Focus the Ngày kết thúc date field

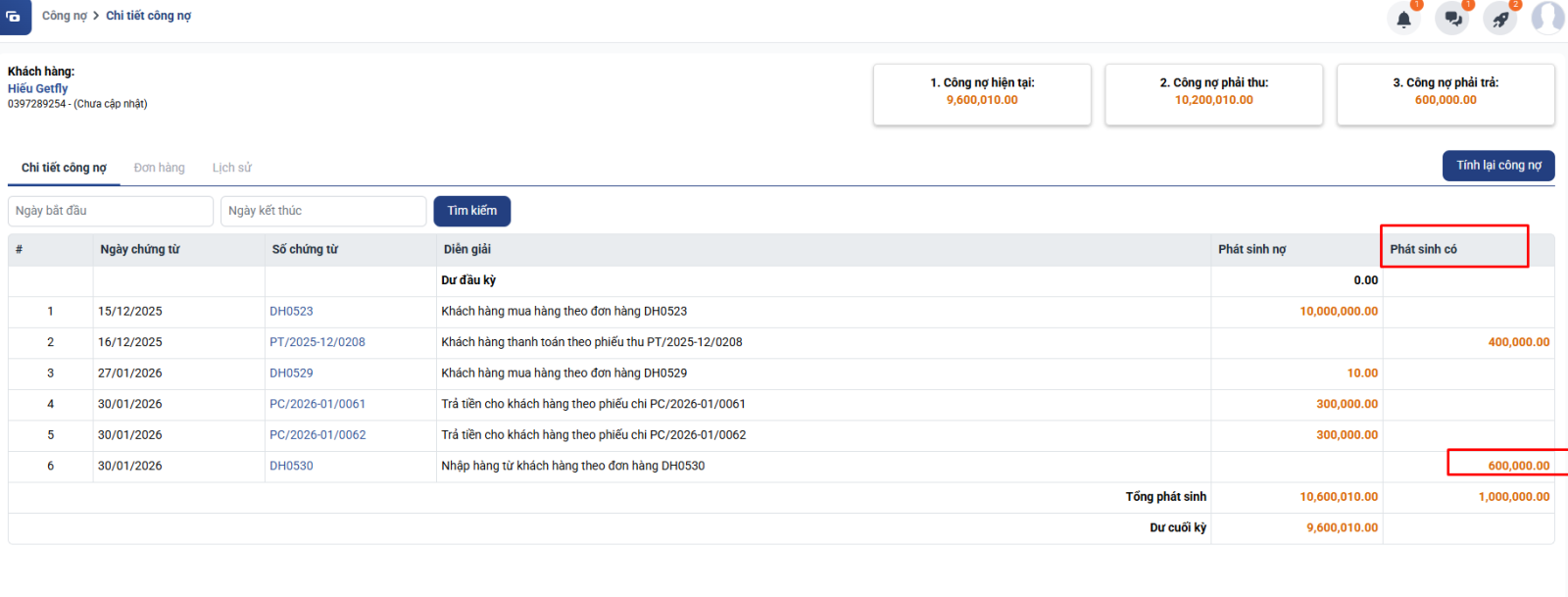point(322,211)
